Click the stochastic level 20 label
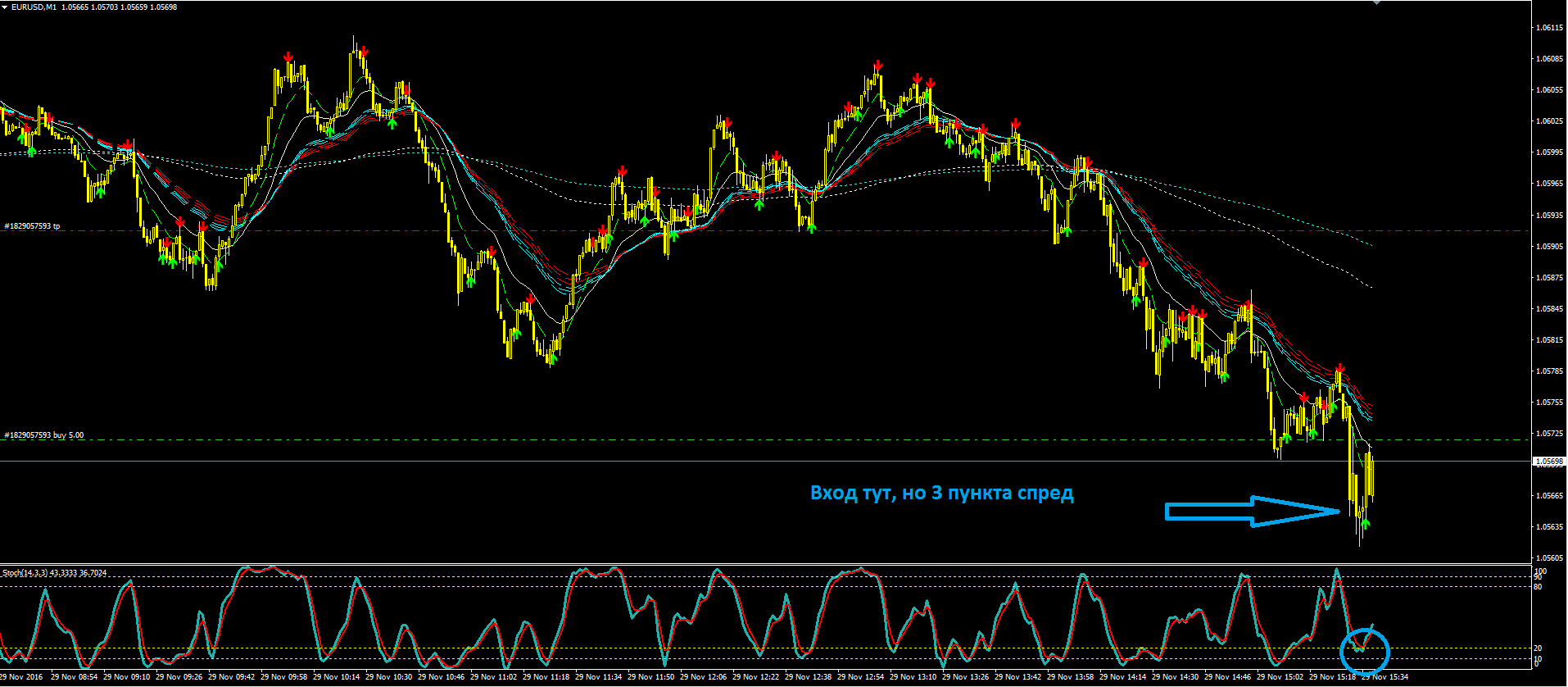Screen dimensions: 1568x687 (x=1538, y=648)
